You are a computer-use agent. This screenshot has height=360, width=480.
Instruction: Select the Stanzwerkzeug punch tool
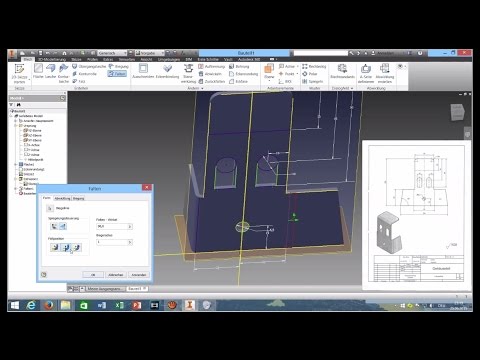click(188, 74)
